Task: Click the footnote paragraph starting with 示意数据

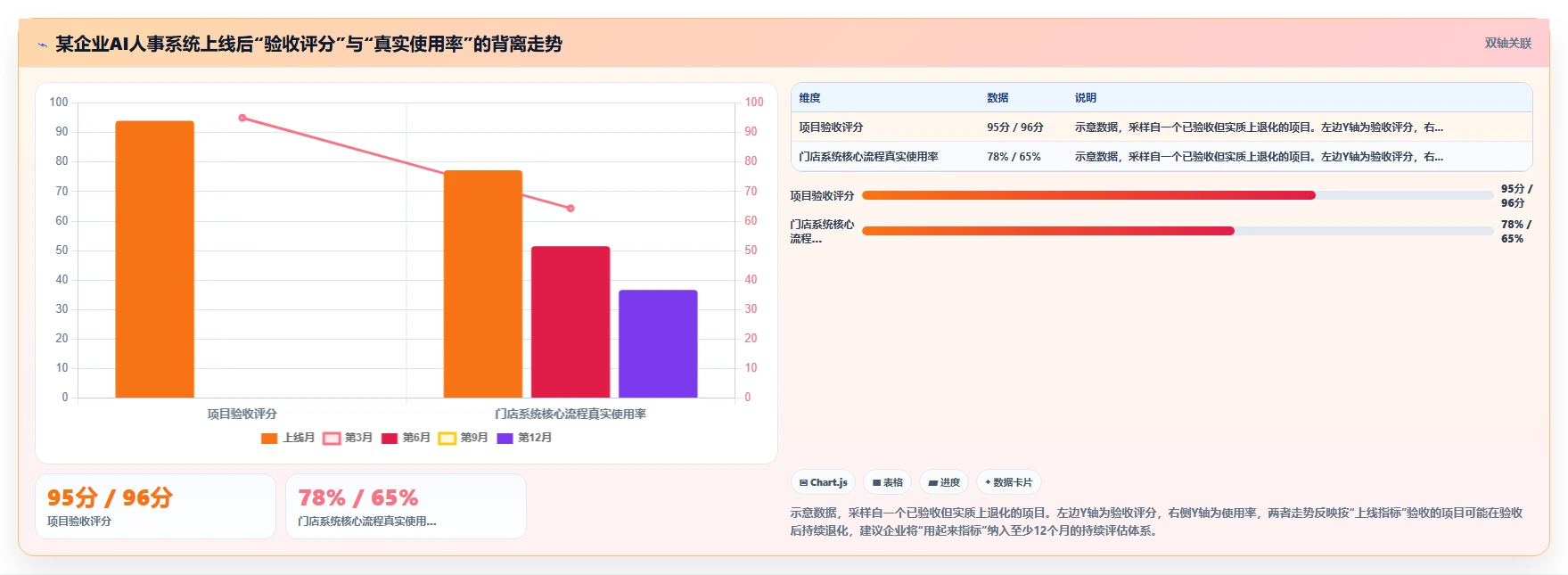Action: pyautogui.click(x=1157, y=522)
